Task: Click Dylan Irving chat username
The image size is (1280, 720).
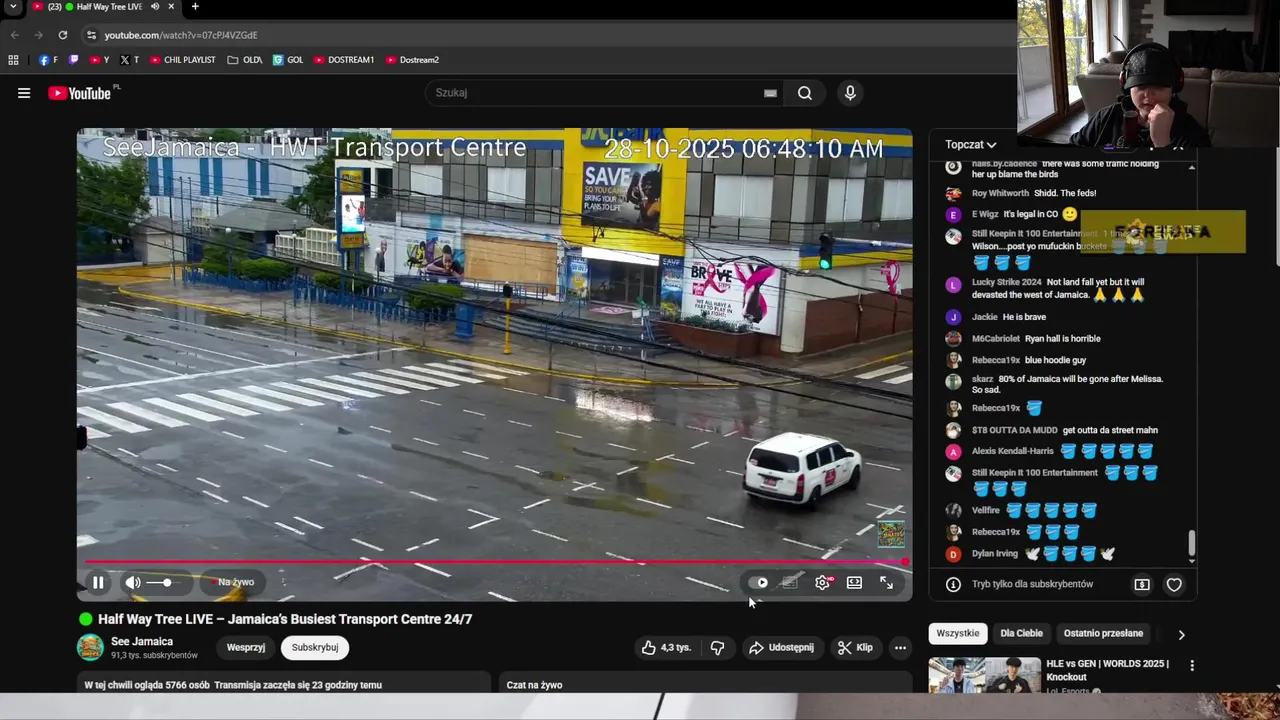Action: (x=994, y=554)
